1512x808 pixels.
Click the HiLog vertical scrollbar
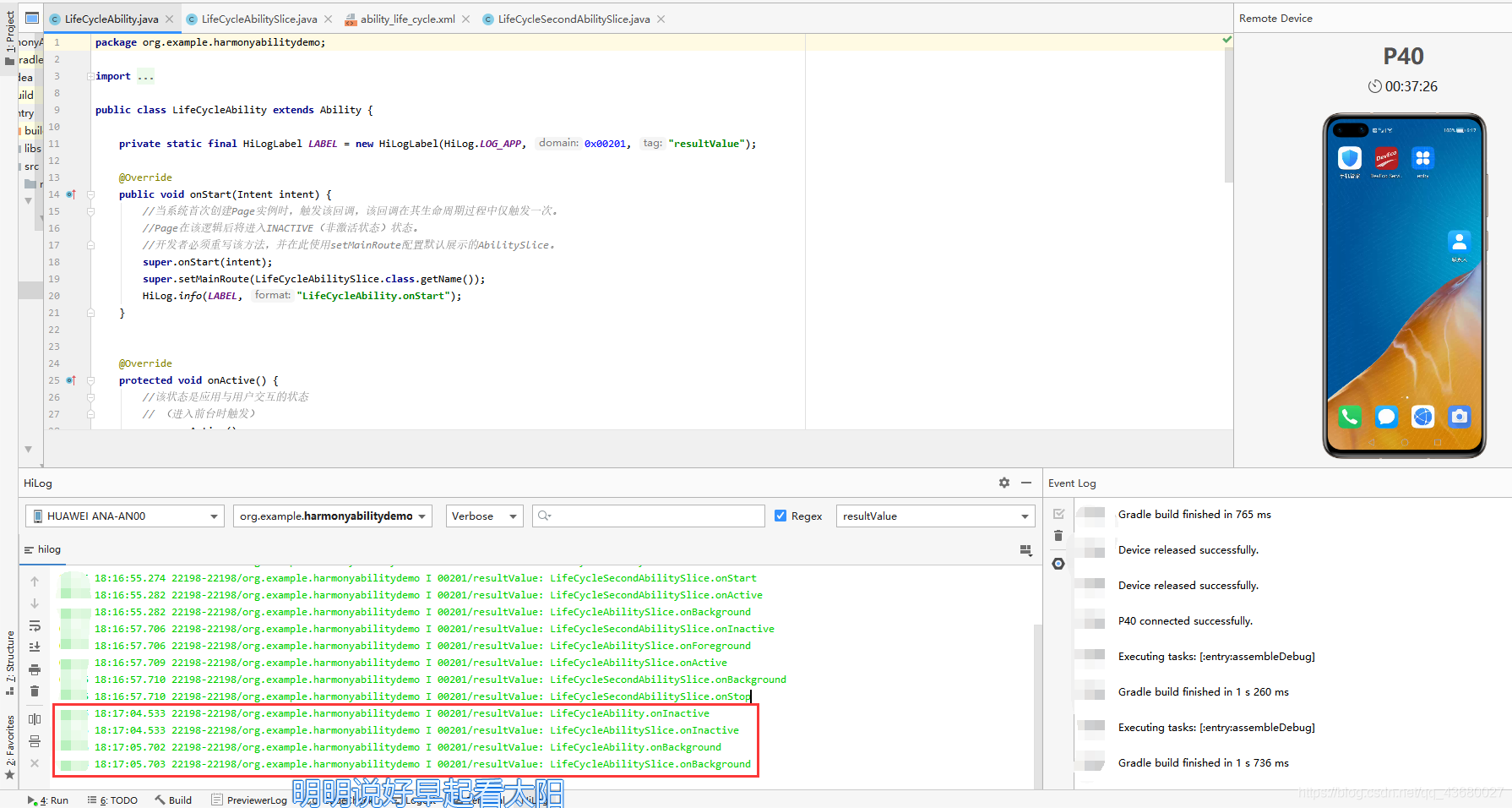tap(1038, 706)
